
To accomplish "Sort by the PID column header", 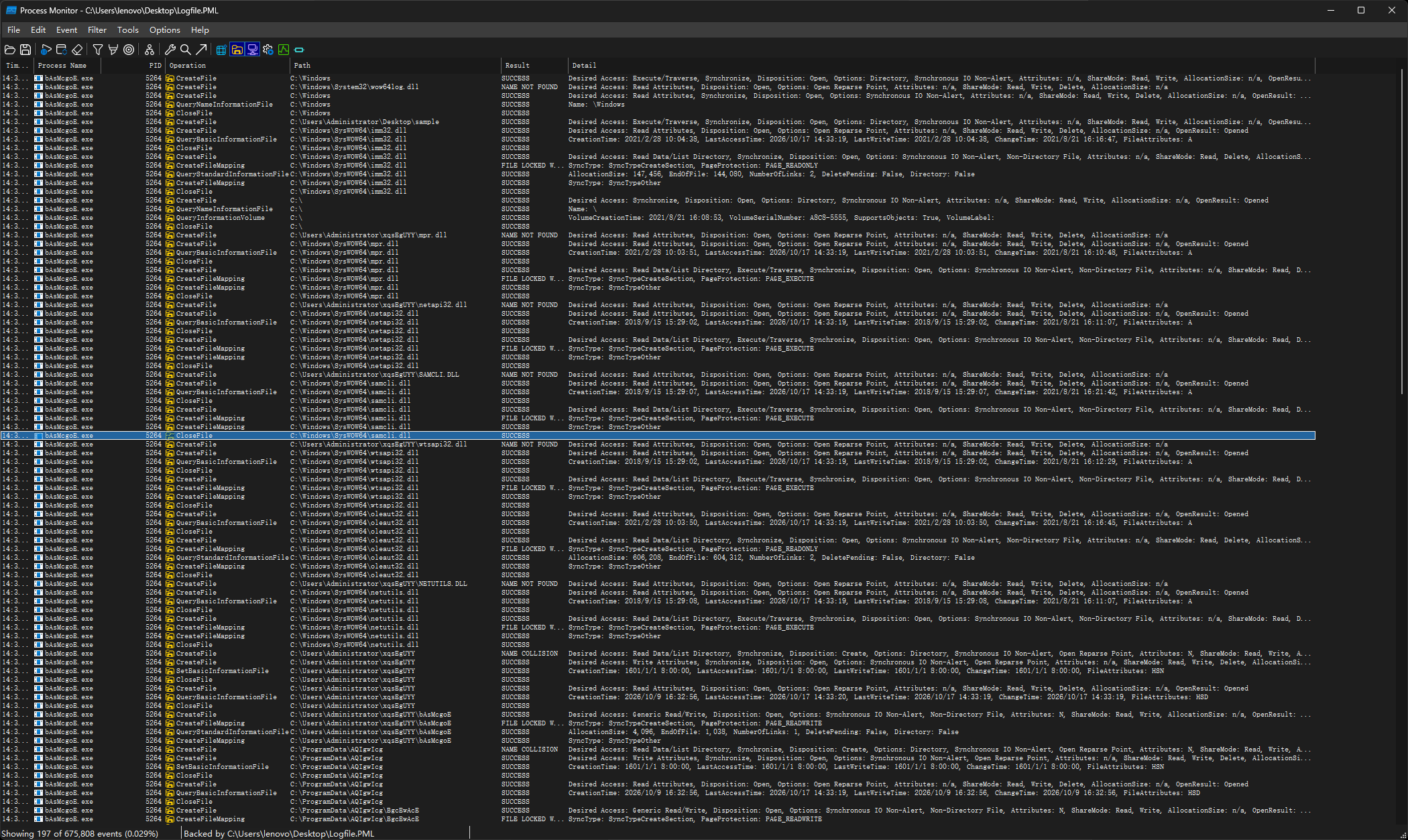I will tap(133, 66).
